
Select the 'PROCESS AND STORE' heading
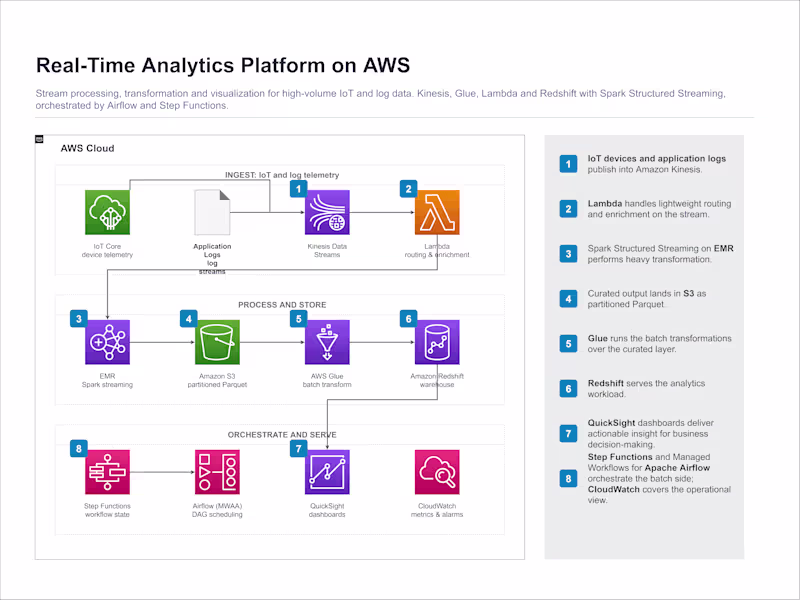coord(282,305)
